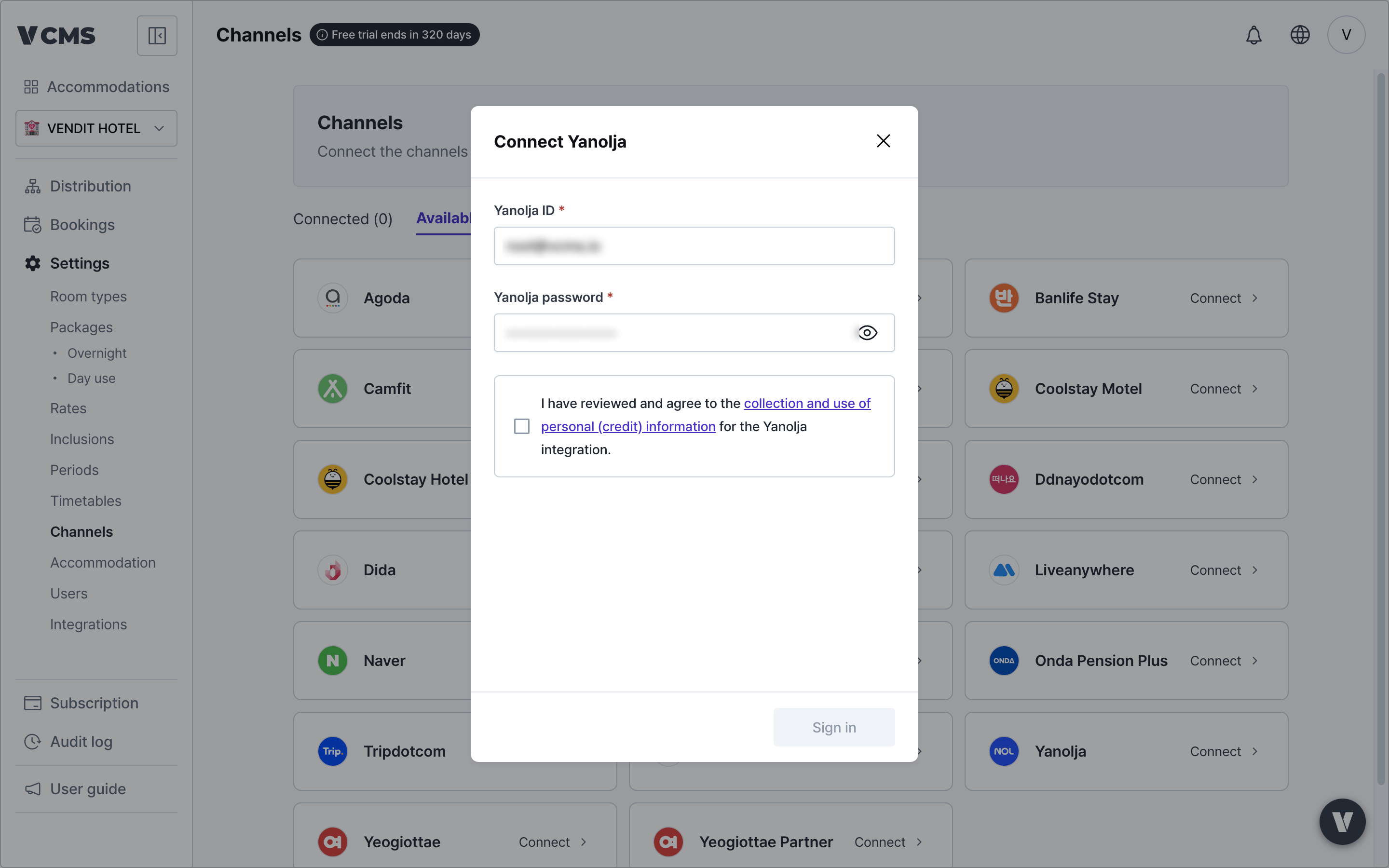Click the Coolstay Motel bee logo
1389x868 pixels.
click(1004, 389)
